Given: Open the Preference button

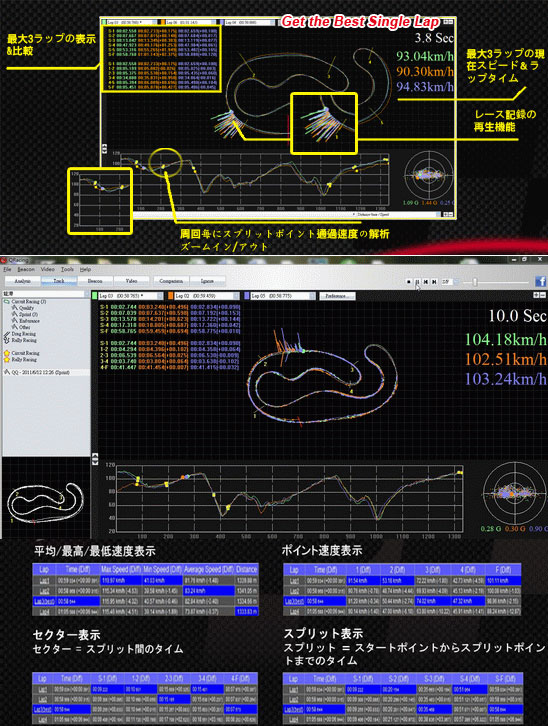Looking at the screenshot, I should pyautogui.click(x=337, y=295).
